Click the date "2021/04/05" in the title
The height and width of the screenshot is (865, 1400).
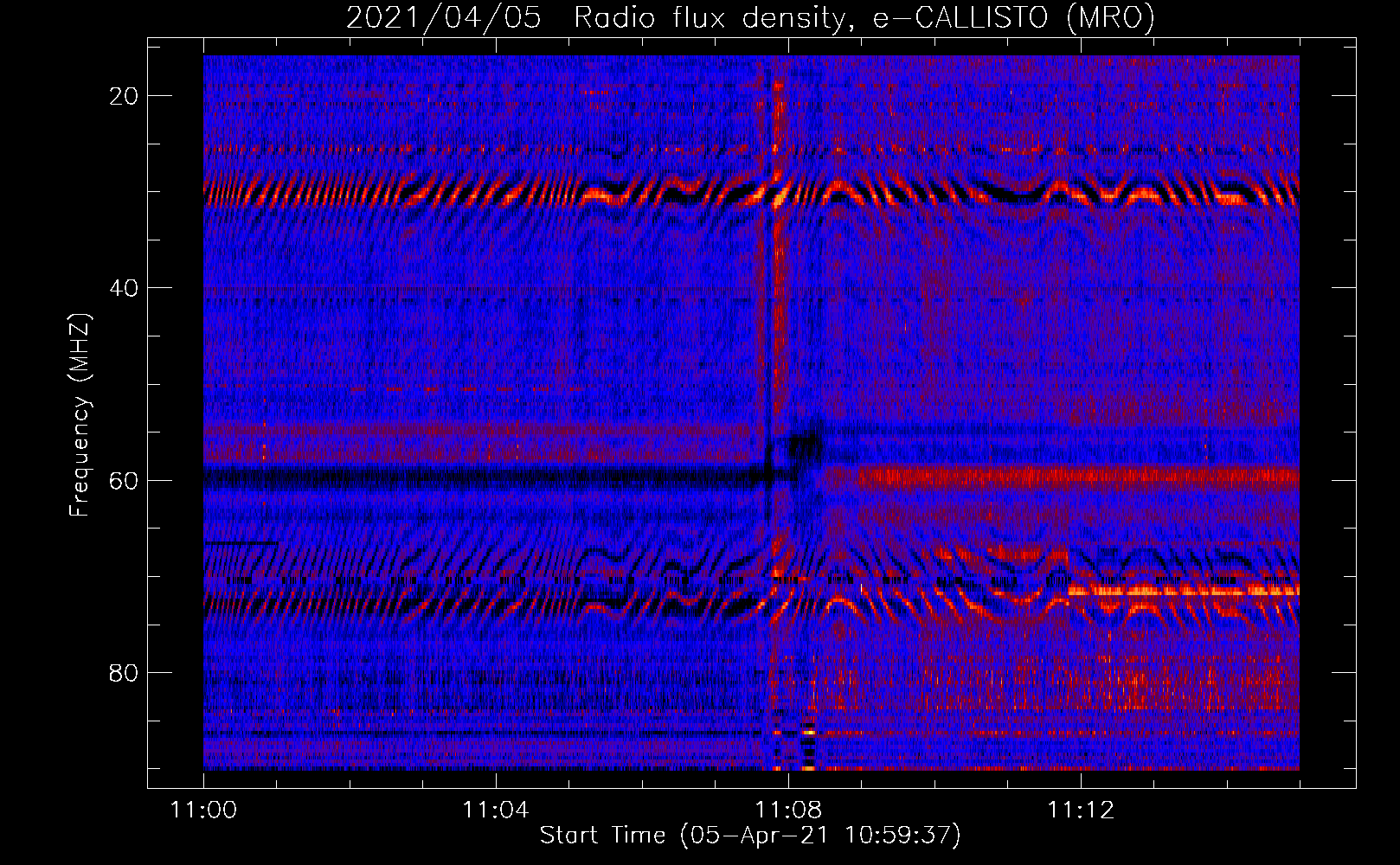click(x=444, y=18)
